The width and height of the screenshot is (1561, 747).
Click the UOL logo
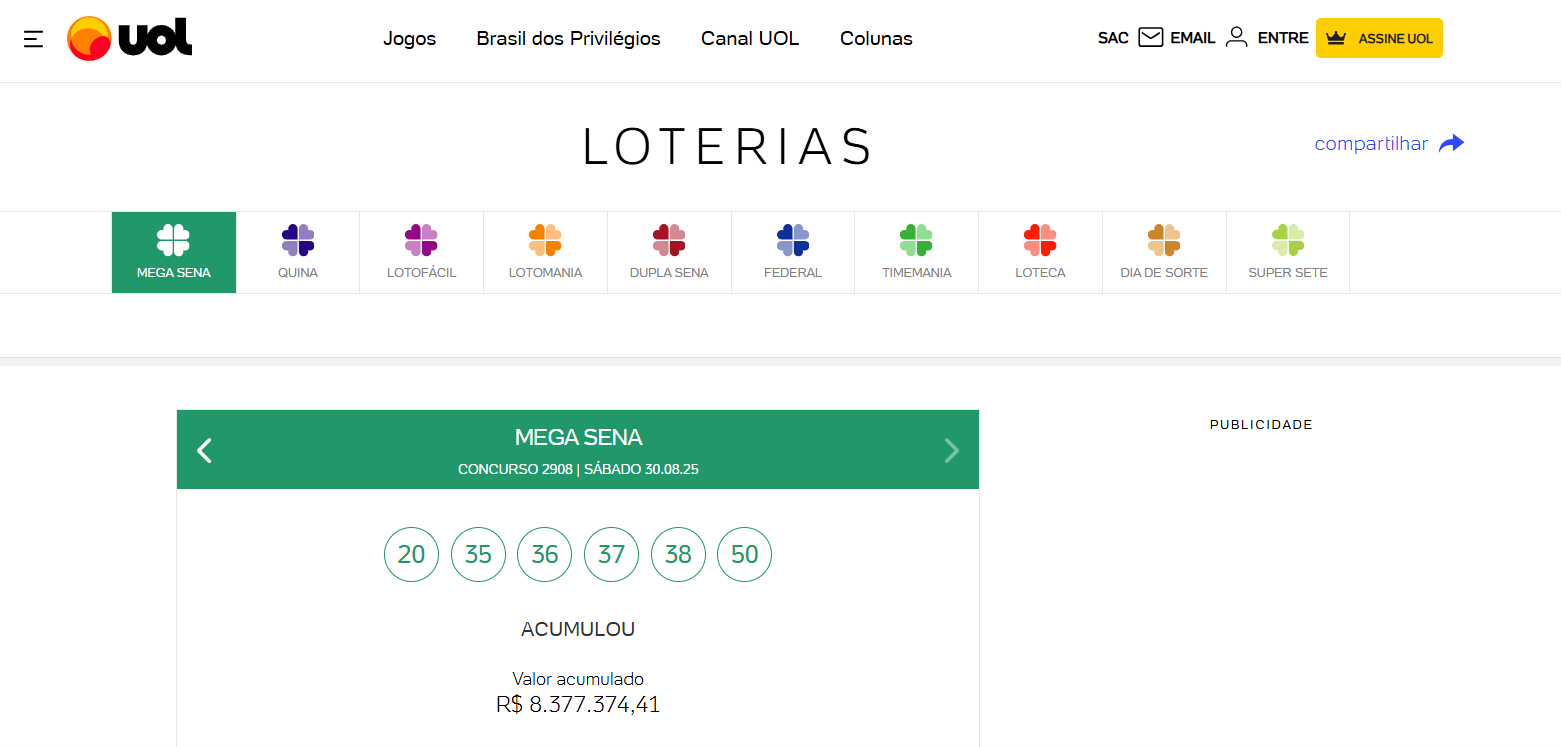click(130, 39)
